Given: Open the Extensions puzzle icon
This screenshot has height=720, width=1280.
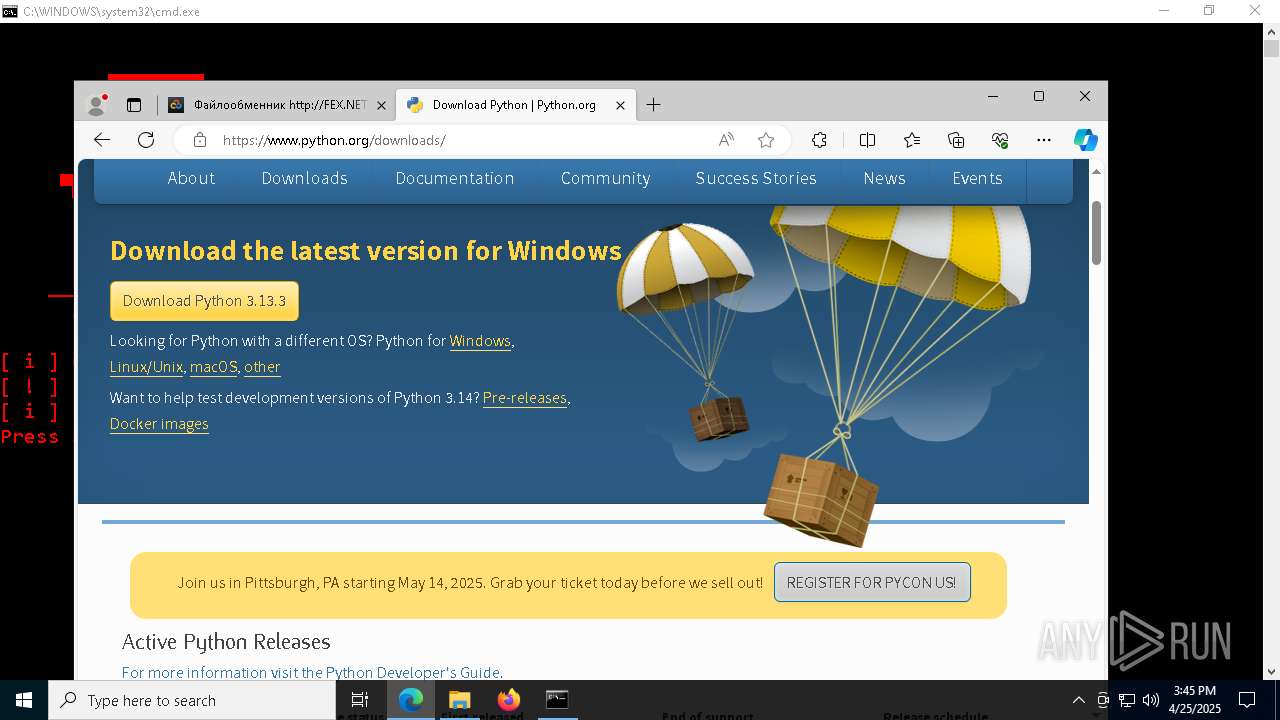Looking at the screenshot, I should pyautogui.click(x=819, y=140).
